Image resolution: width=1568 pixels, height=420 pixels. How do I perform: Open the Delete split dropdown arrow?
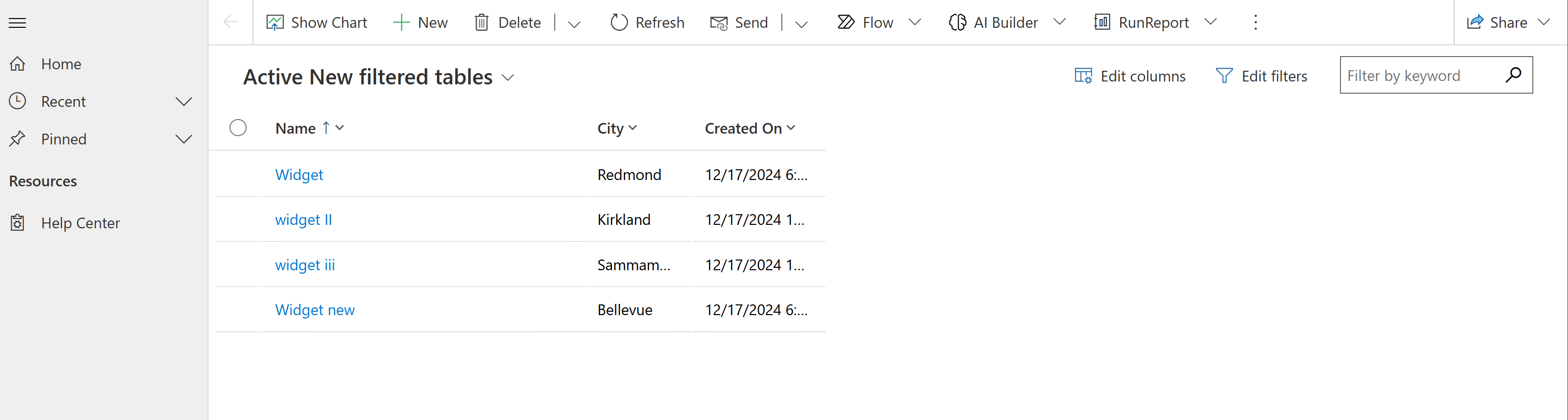pyautogui.click(x=574, y=24)
